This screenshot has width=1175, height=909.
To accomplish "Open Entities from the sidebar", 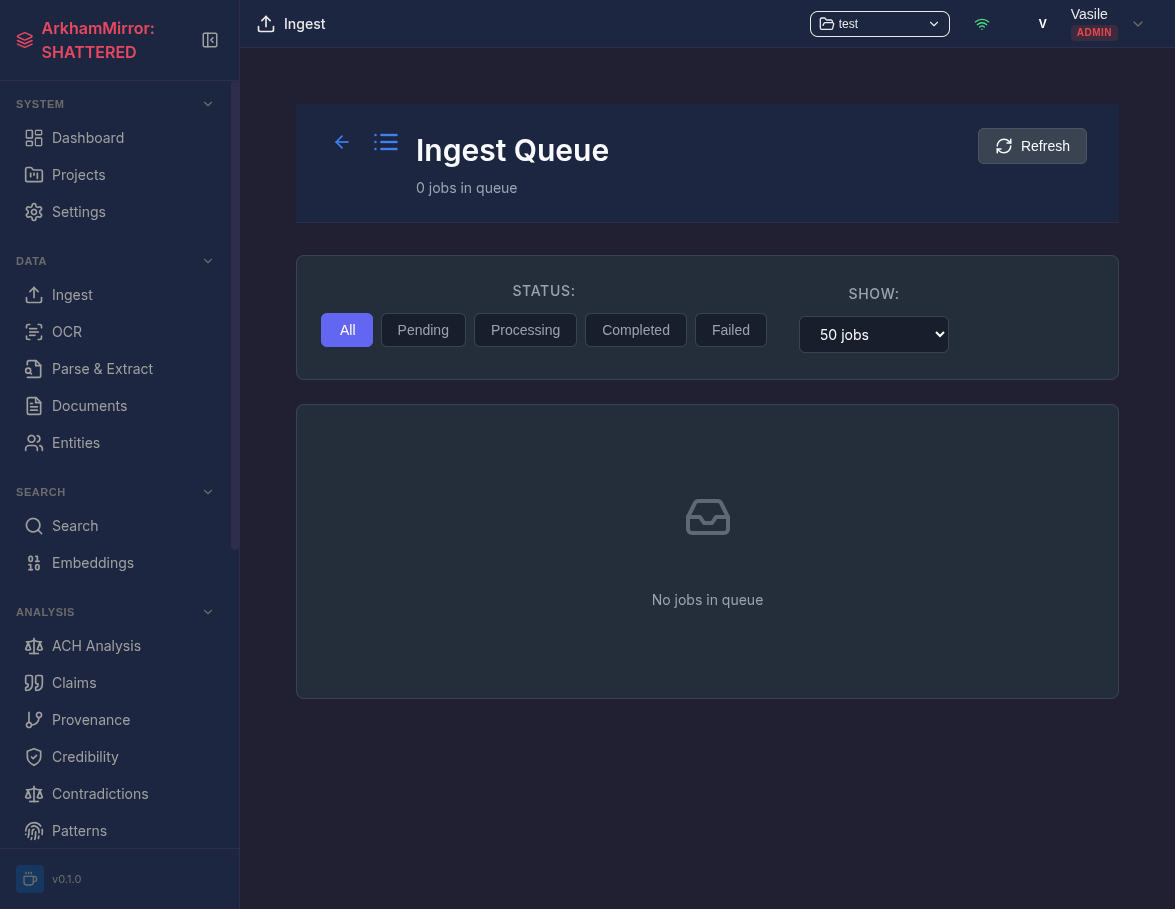I will (117, 443).
